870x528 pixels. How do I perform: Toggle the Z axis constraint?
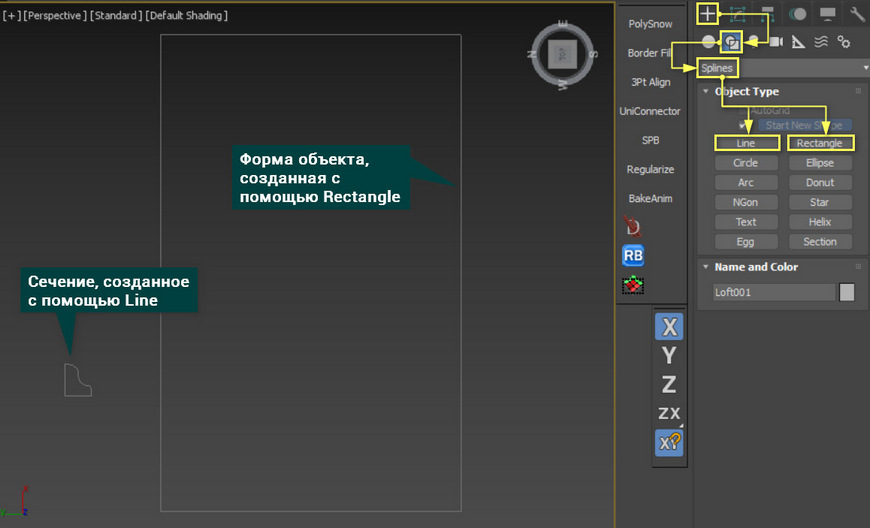pyautogui.click(x=669, y=384)
